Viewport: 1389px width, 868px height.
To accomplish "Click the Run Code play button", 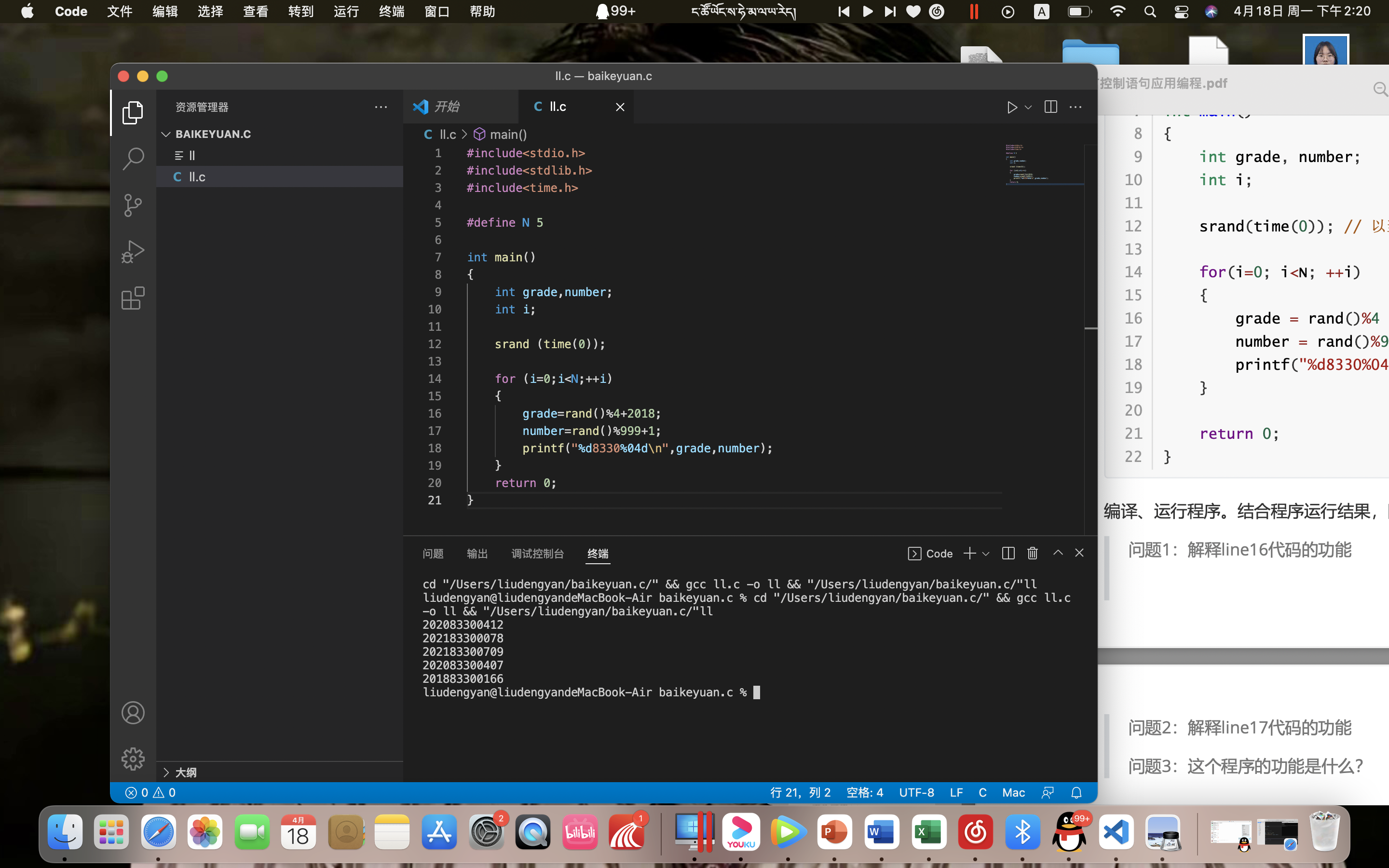I will (1011, 108).
